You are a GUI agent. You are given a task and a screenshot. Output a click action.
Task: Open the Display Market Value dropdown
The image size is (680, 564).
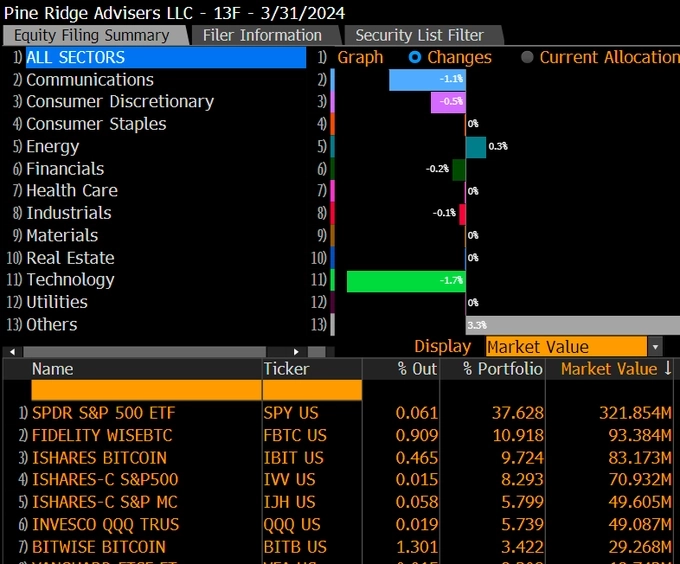(565, 347)
